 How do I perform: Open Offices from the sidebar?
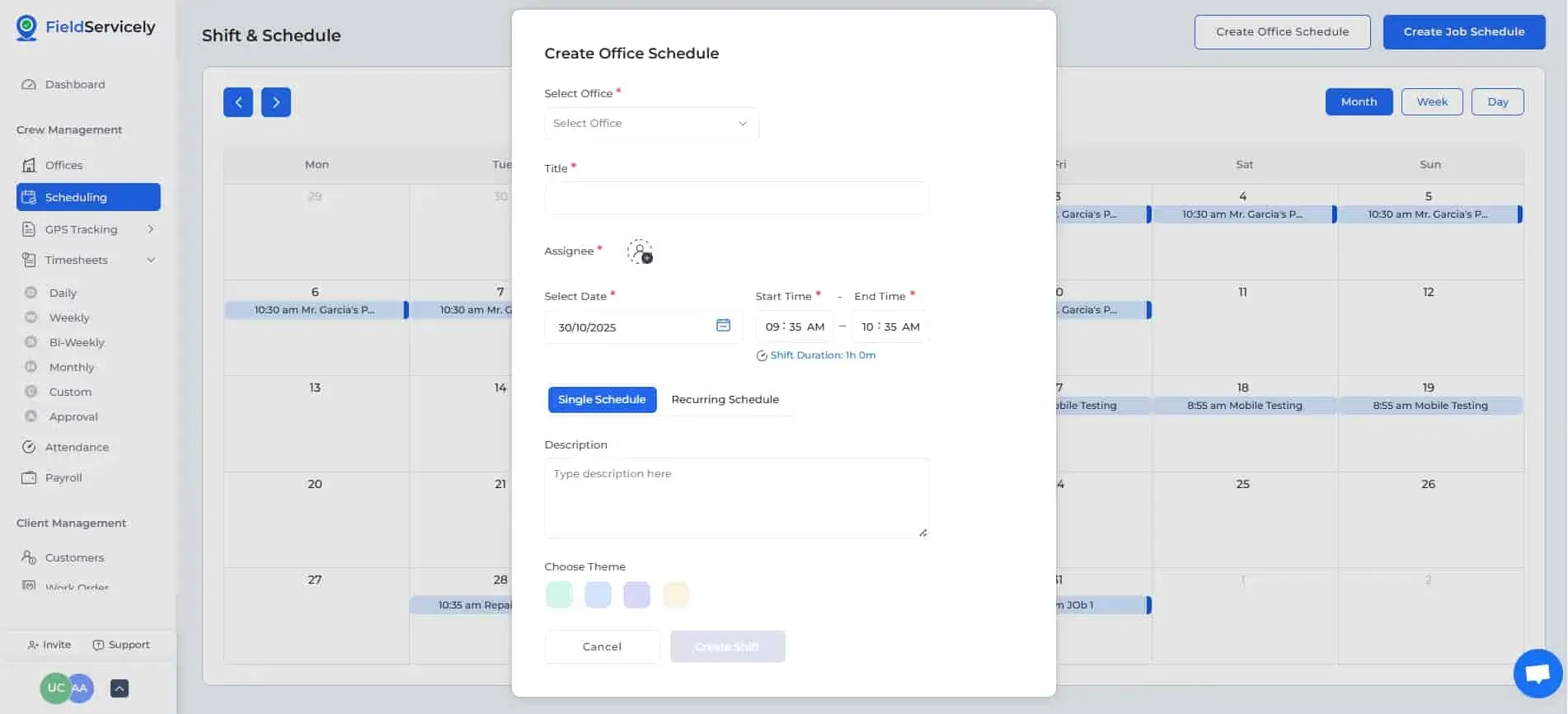tap(63, 165)
